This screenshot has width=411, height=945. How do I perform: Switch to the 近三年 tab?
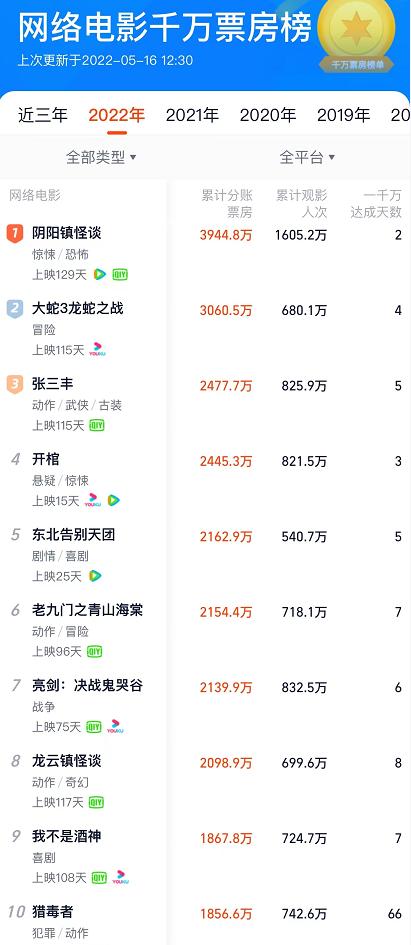click(x=43, y=115)
